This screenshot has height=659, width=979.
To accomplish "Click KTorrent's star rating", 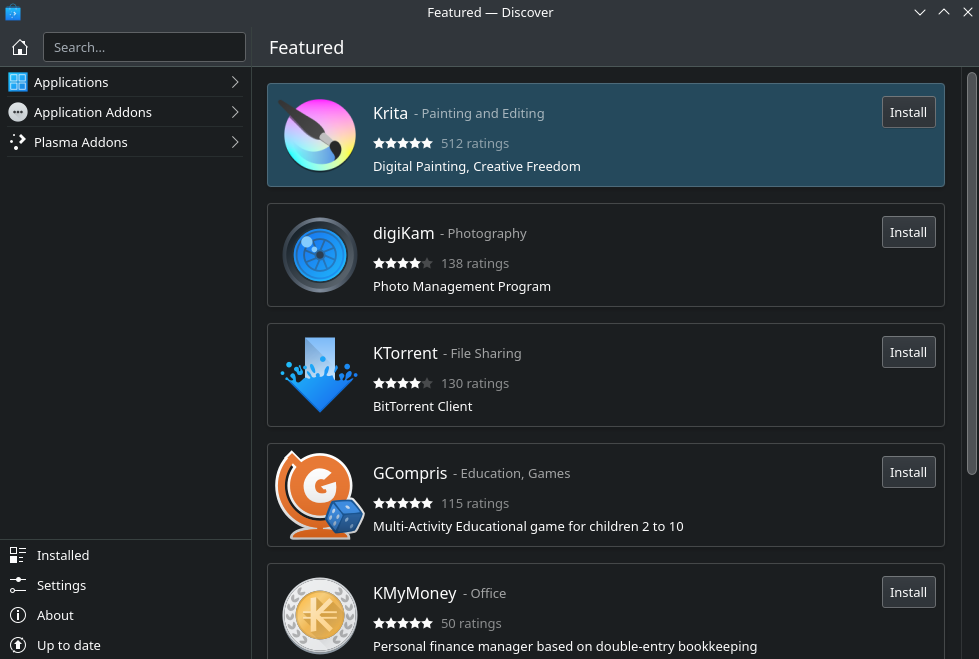I will click(403, 383).
